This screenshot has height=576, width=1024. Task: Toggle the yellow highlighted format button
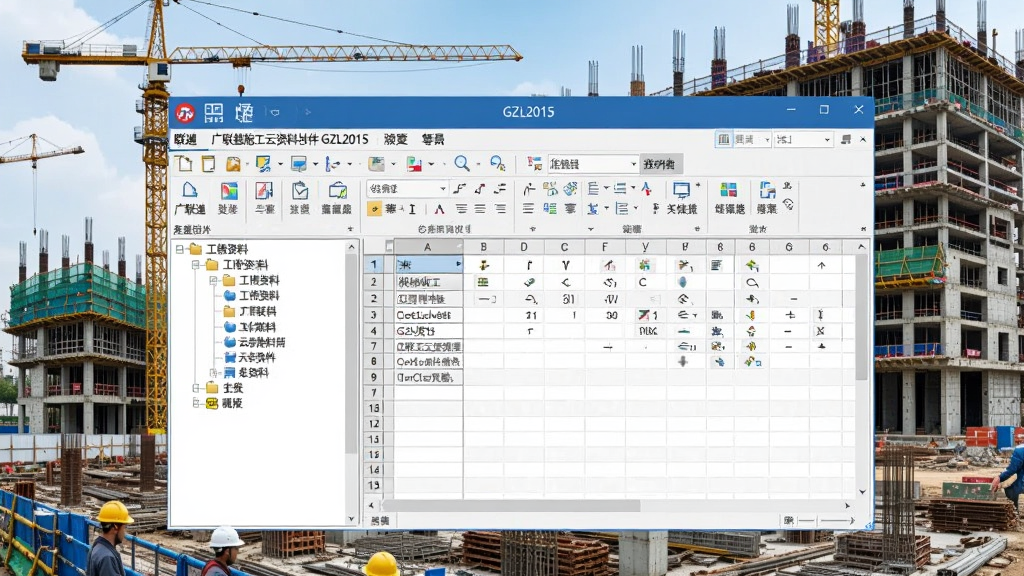tap(374, 209)
